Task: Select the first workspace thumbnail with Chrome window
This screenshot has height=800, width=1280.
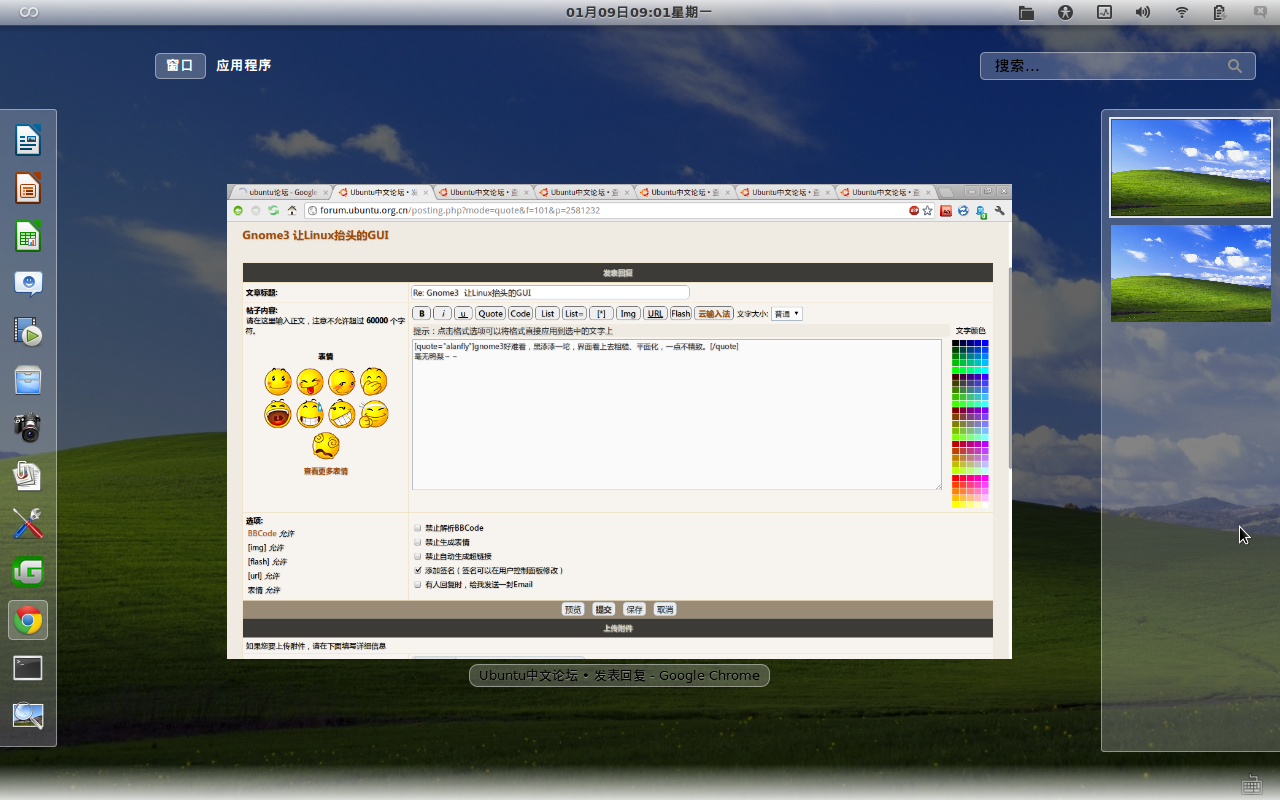Action: (x=1191, y=167)
